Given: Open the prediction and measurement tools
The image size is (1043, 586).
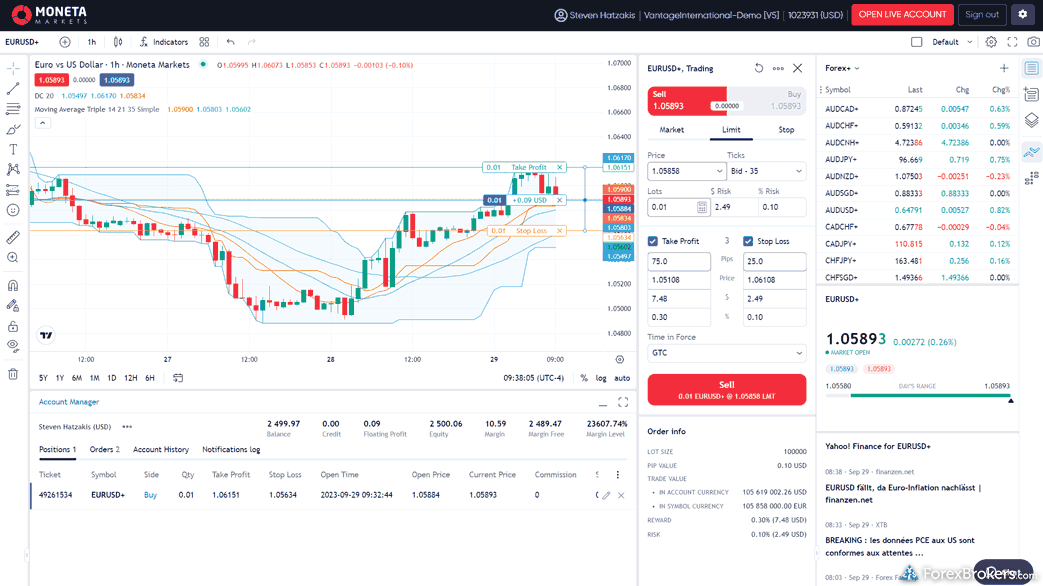Looking at the screenshot, I should click(x=13, y=190).
